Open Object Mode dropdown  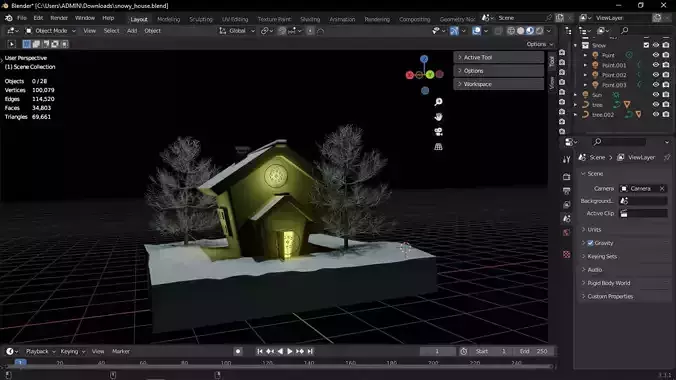tap(50, 31)
